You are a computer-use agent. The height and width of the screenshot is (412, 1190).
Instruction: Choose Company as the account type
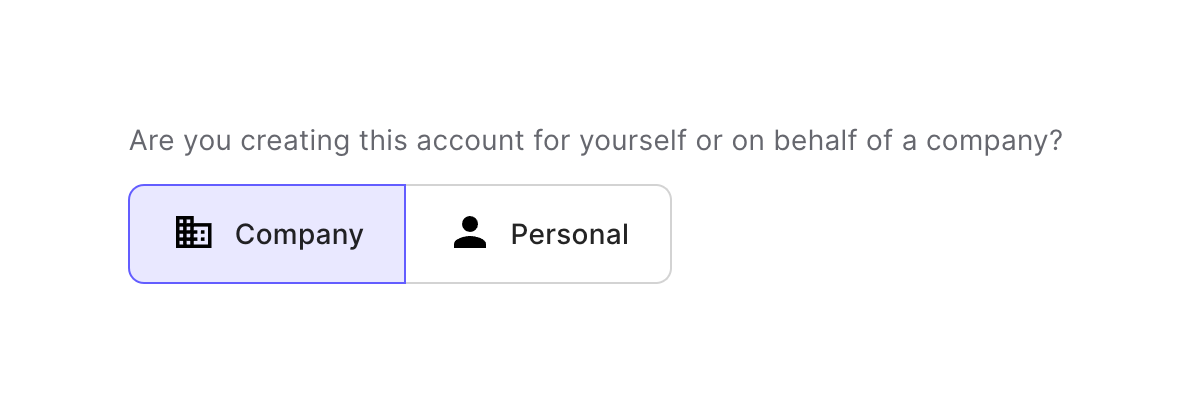click(x=267, y=234)
